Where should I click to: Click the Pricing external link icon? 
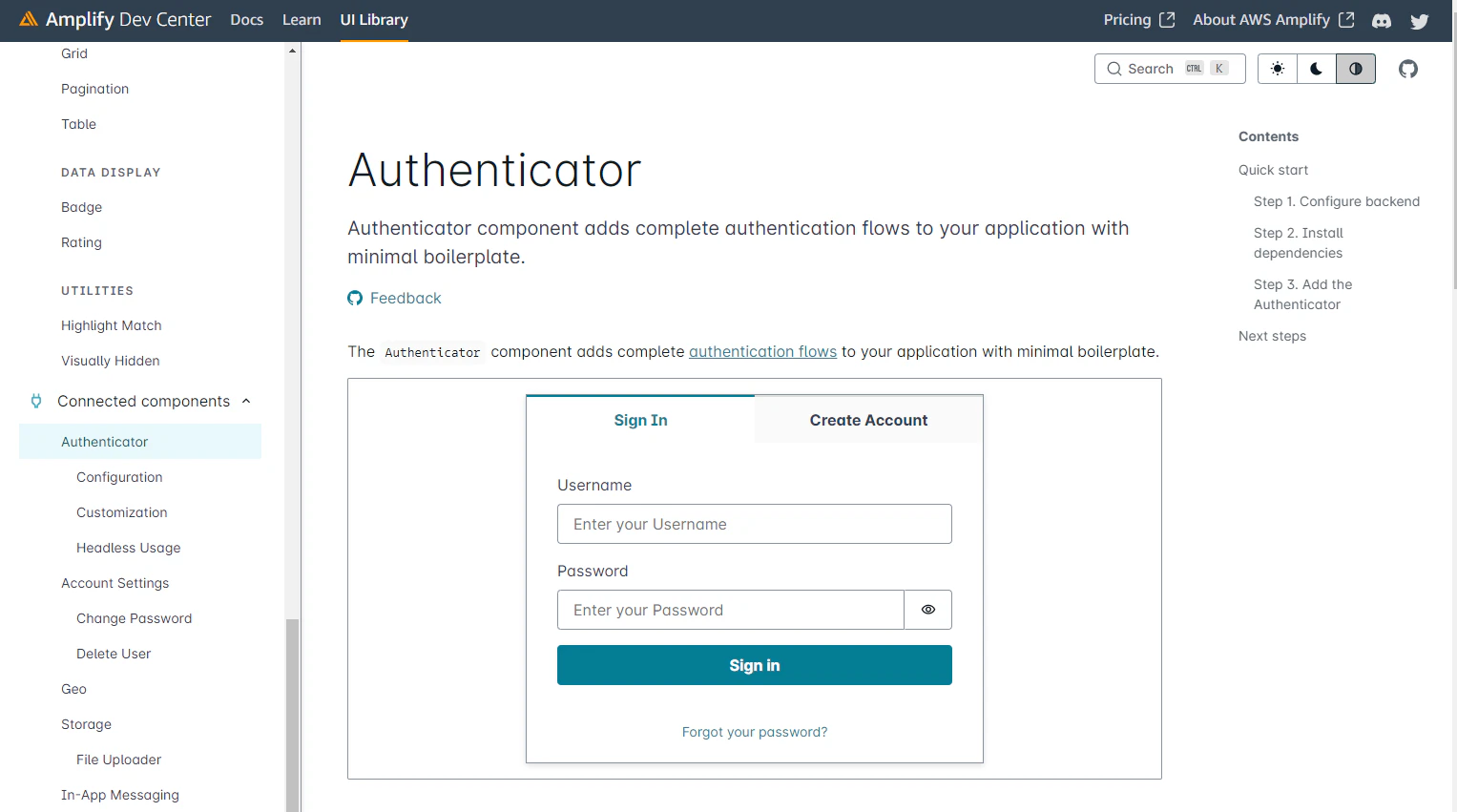tap(1167, 20)
